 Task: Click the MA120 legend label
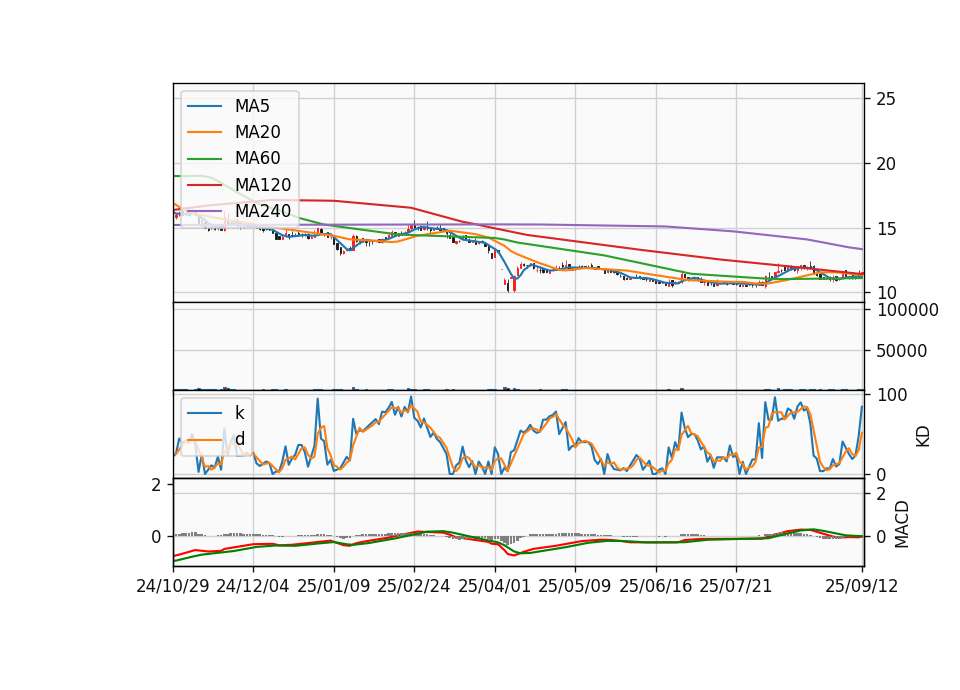(263, 185)
